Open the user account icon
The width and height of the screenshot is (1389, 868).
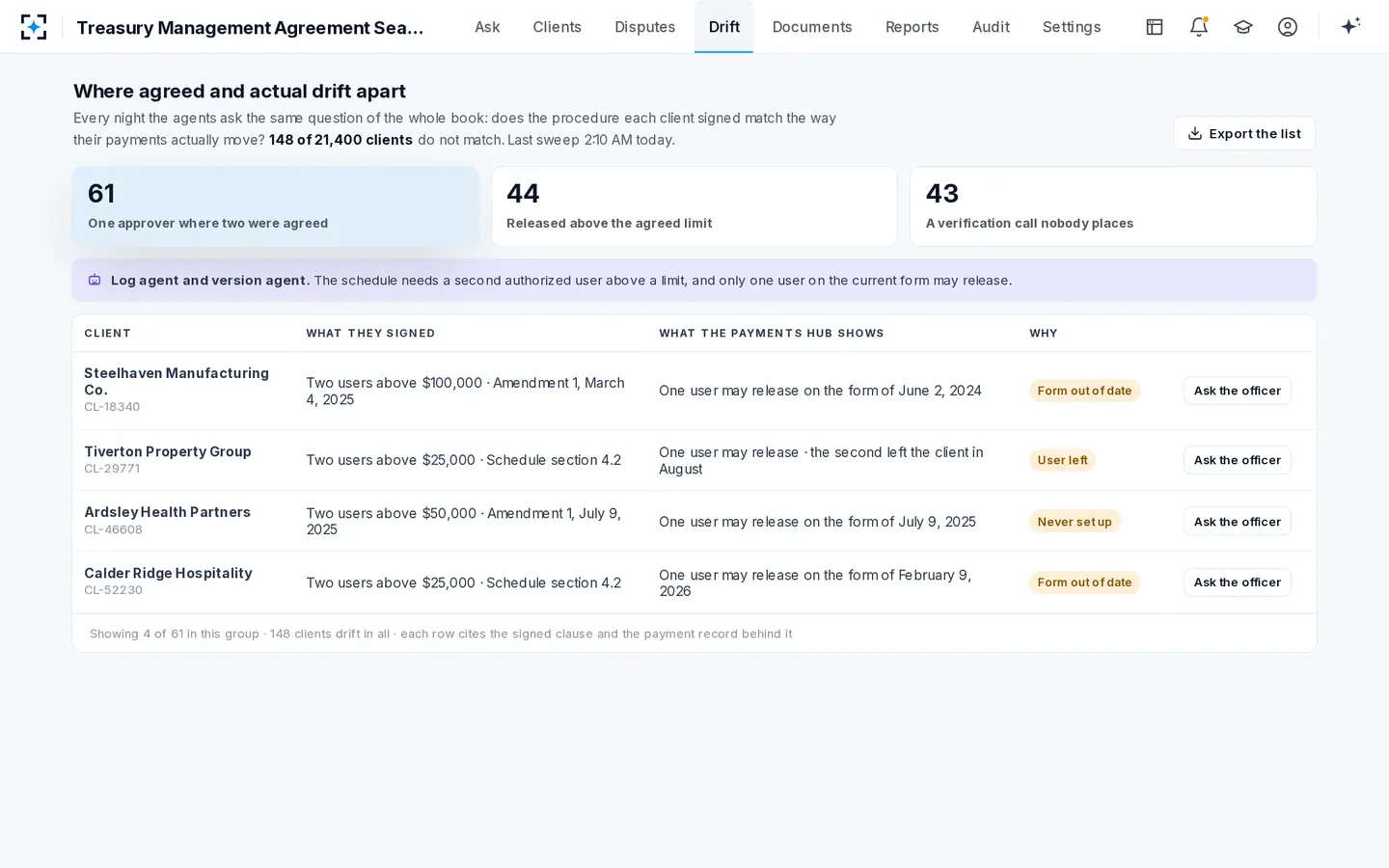[x=1288, y=27]
